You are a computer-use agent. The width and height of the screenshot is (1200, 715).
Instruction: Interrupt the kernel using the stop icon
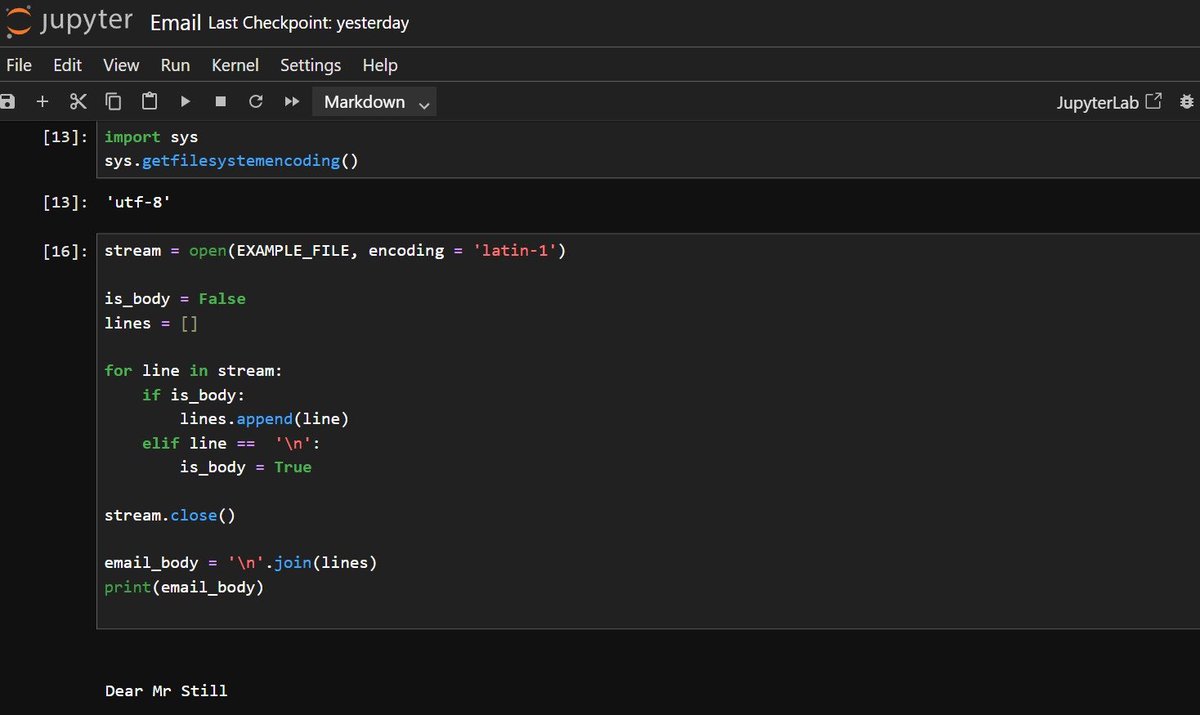click(x=220, y=101)
